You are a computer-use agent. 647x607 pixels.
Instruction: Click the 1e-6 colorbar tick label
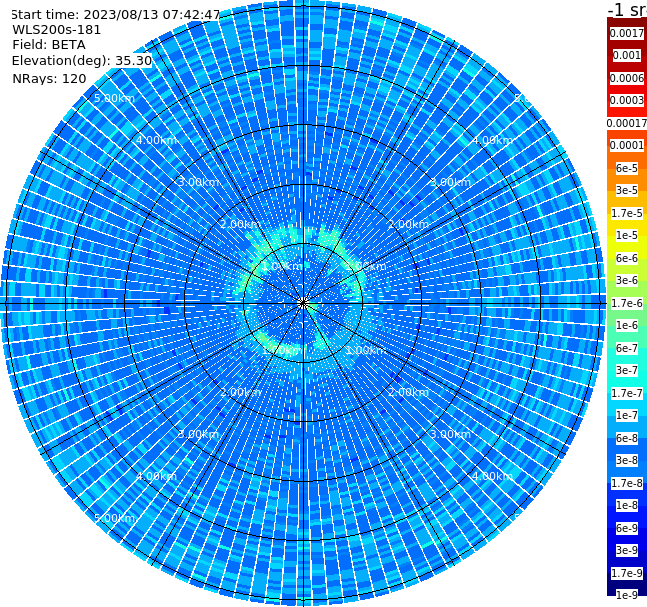tap(627, 325)
